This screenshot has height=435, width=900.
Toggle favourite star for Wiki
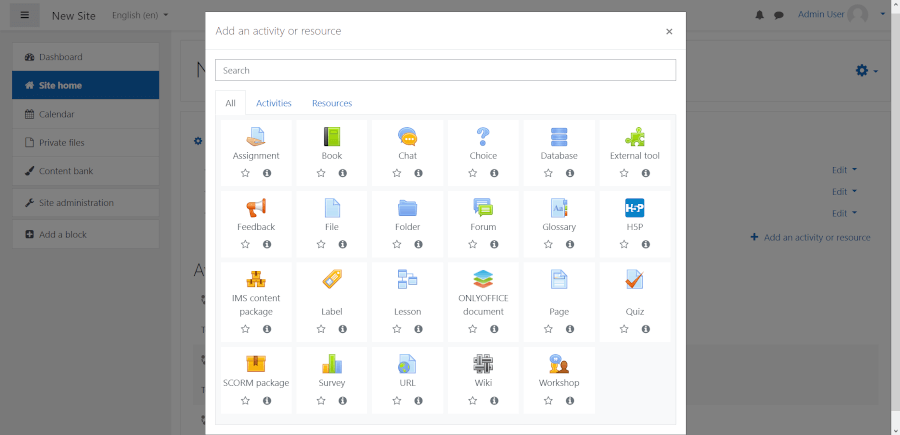(x=472, y=401)
